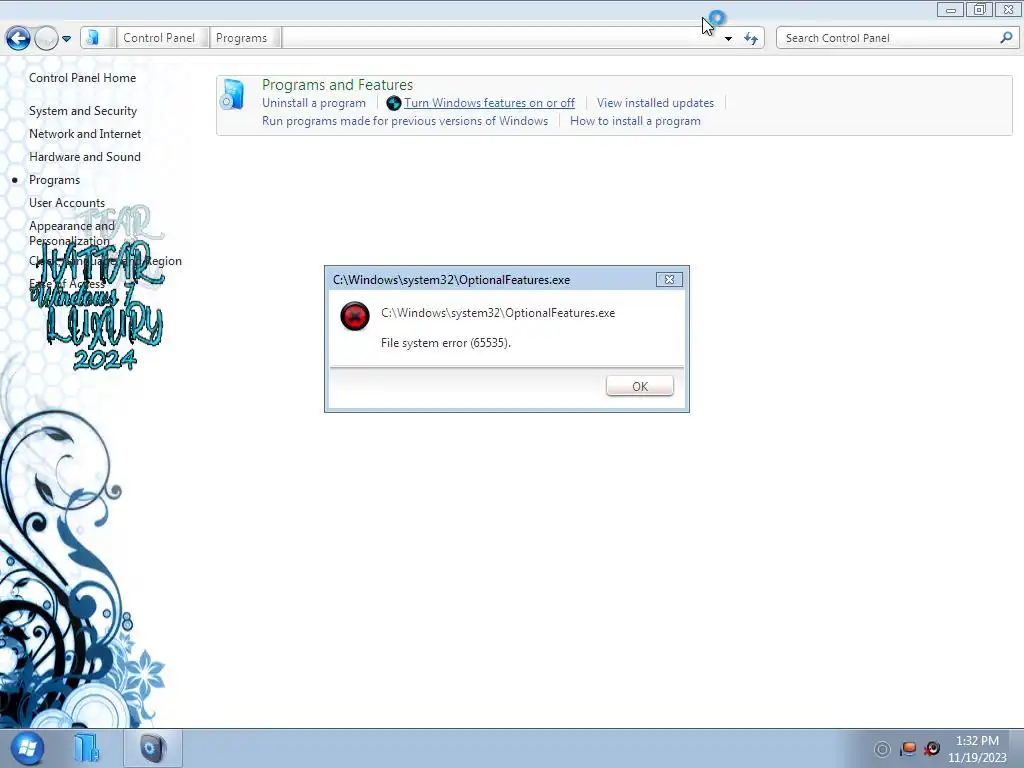Select the active Control Panel taskbar button

pos(153,748)
